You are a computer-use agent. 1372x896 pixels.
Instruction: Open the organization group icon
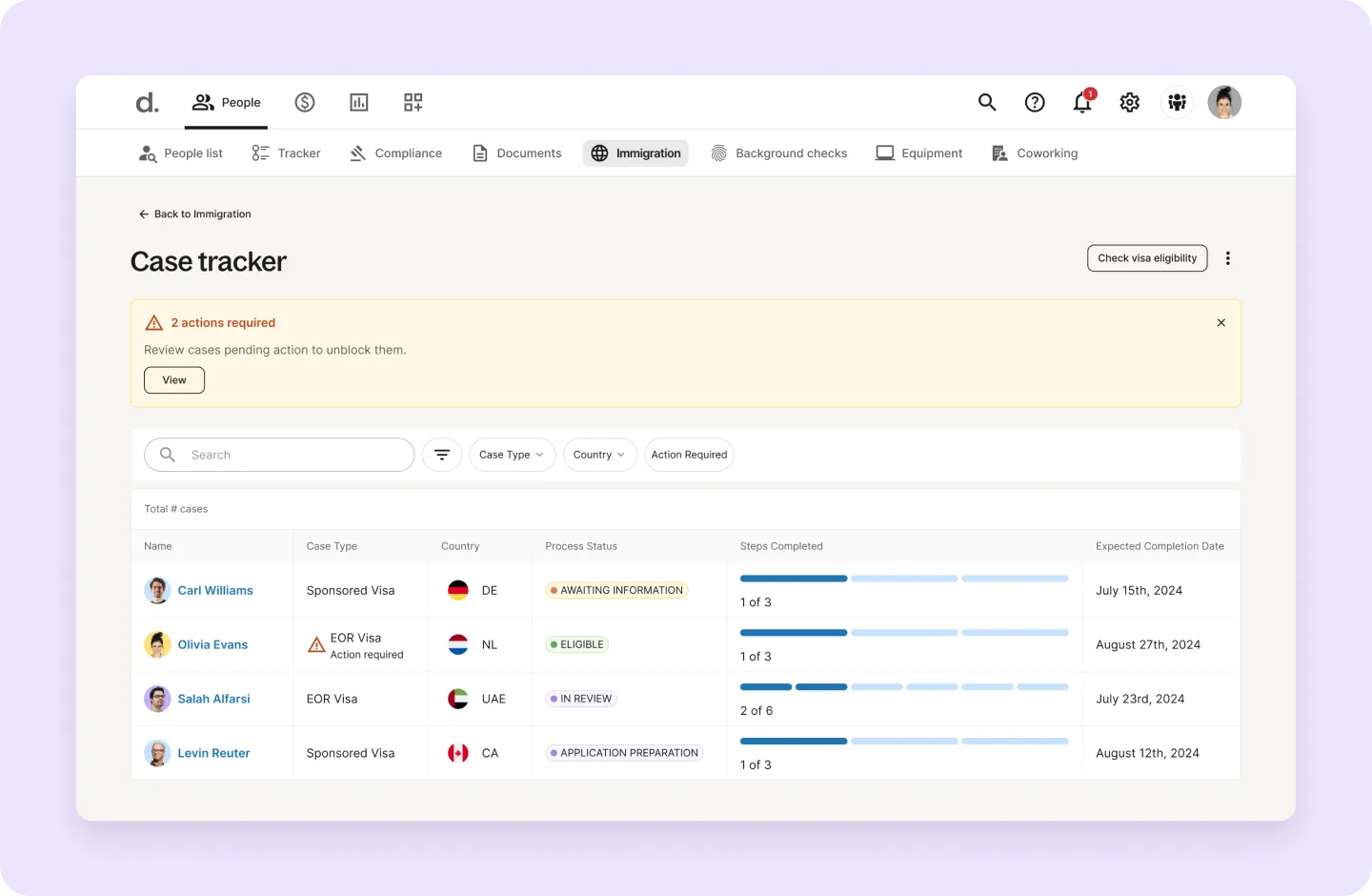click(x=1178, y=102)
